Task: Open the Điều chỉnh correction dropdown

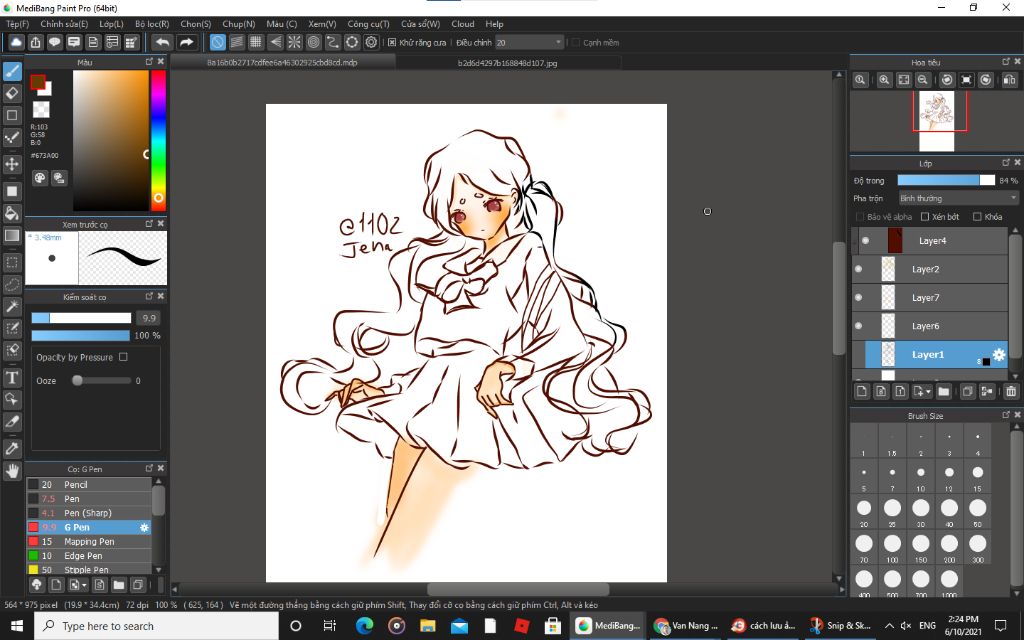Action: pyautogui.click(x=529, y=42)
